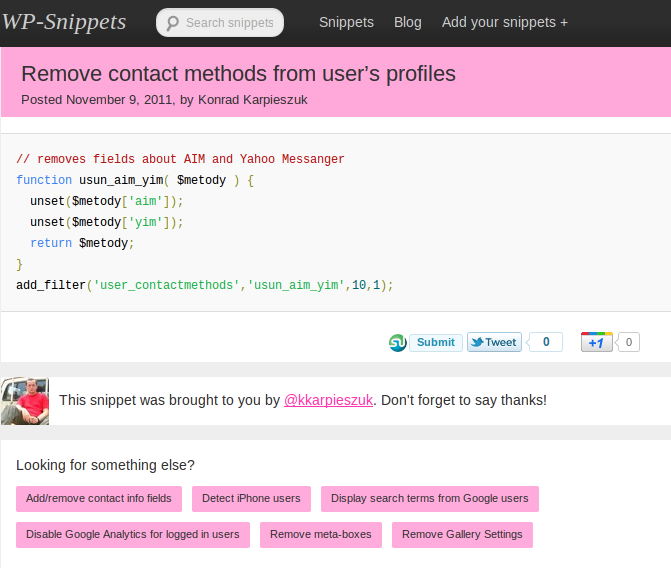
Task: Open Display search terms from Google users
Action: click(x=429, y=498)
